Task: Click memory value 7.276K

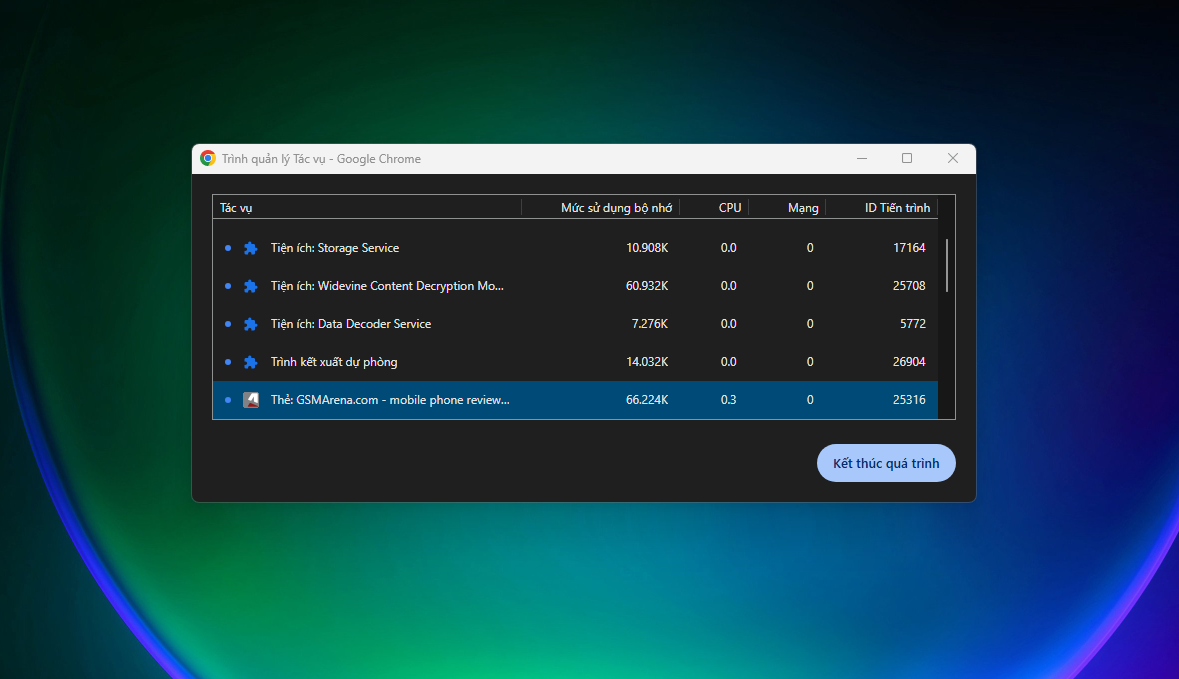Action: (650, 324)
